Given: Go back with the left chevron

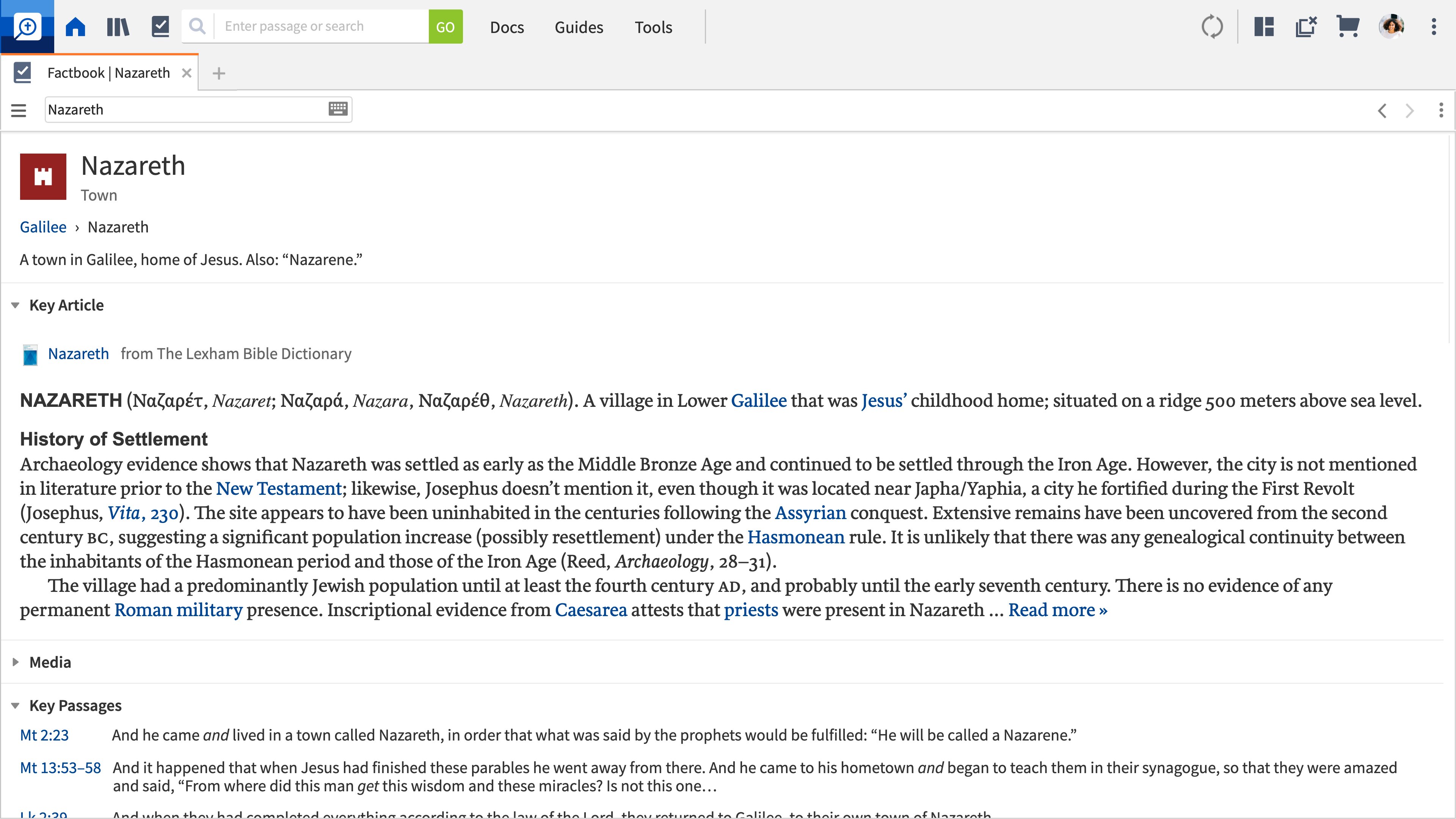Looking at the screenshot, I should pos(1382,110).
